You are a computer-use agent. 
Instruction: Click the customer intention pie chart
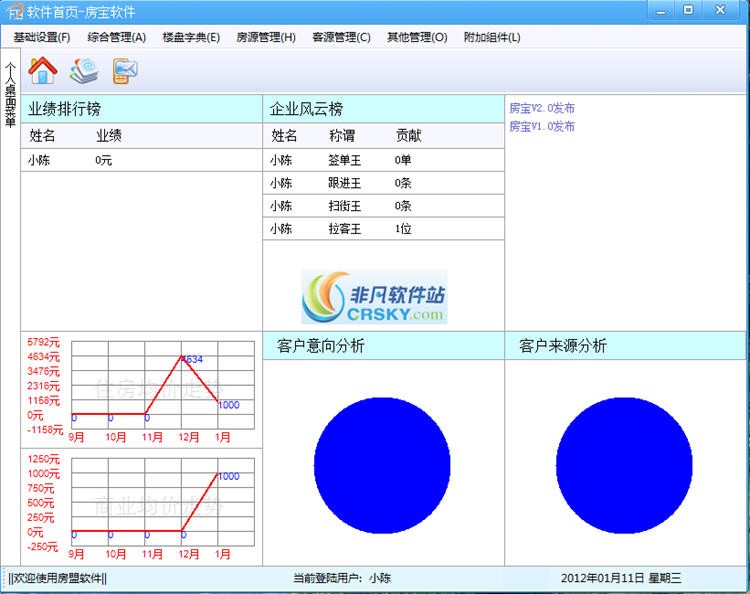[x=382, y=465]
